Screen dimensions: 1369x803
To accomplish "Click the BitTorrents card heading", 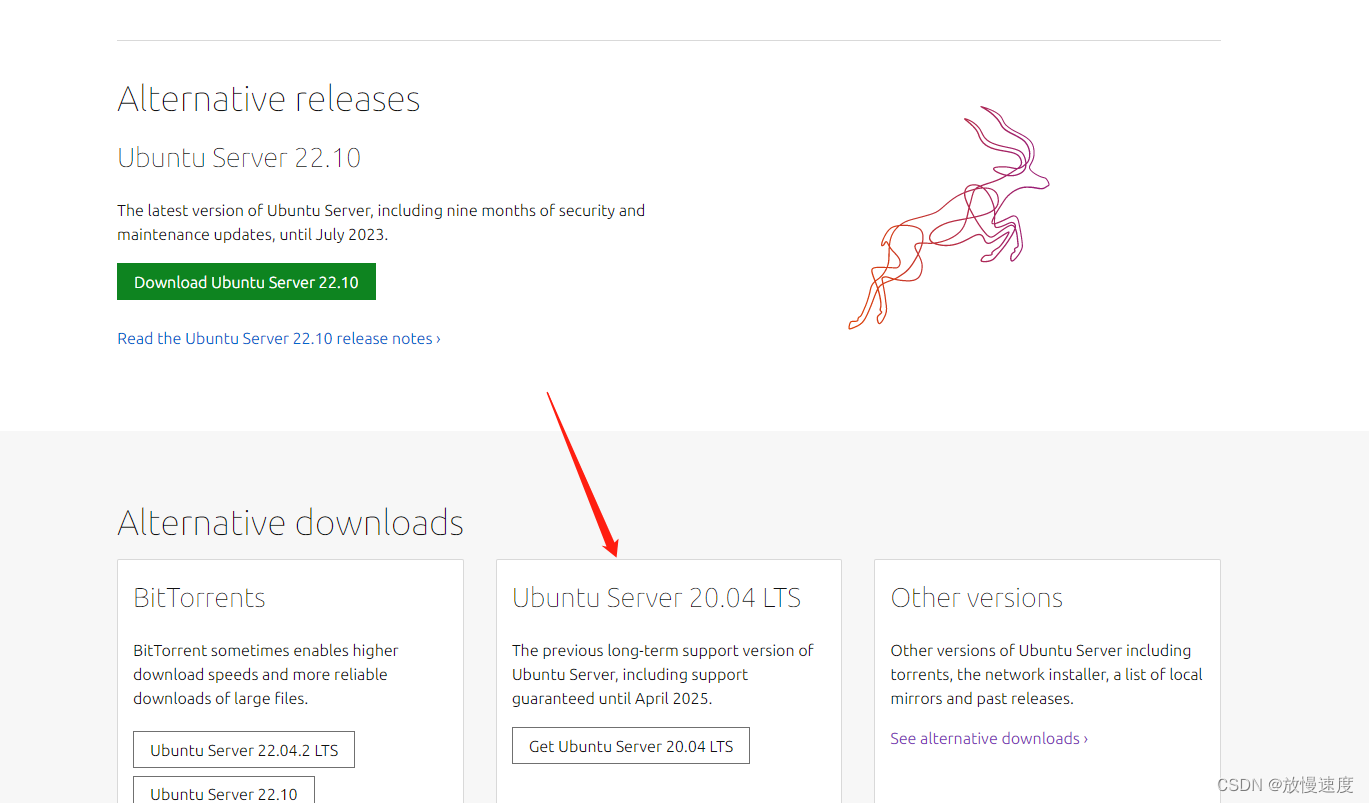I will tap(199, 598).
